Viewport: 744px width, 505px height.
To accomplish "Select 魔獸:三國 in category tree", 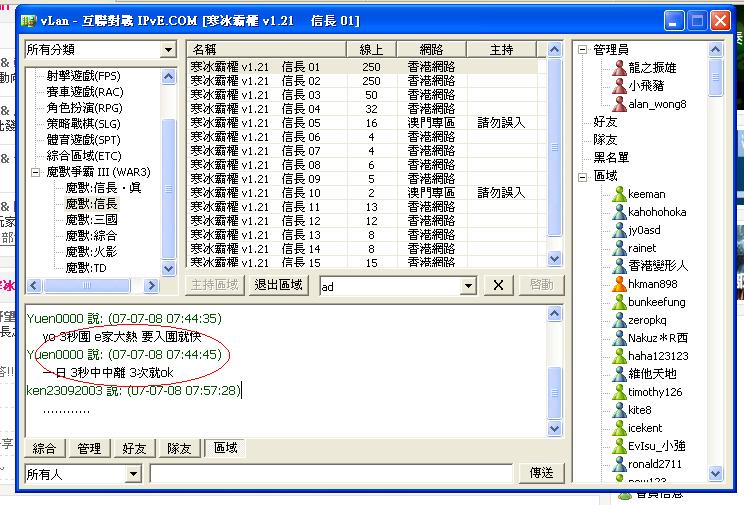I will tap(91, 220).
